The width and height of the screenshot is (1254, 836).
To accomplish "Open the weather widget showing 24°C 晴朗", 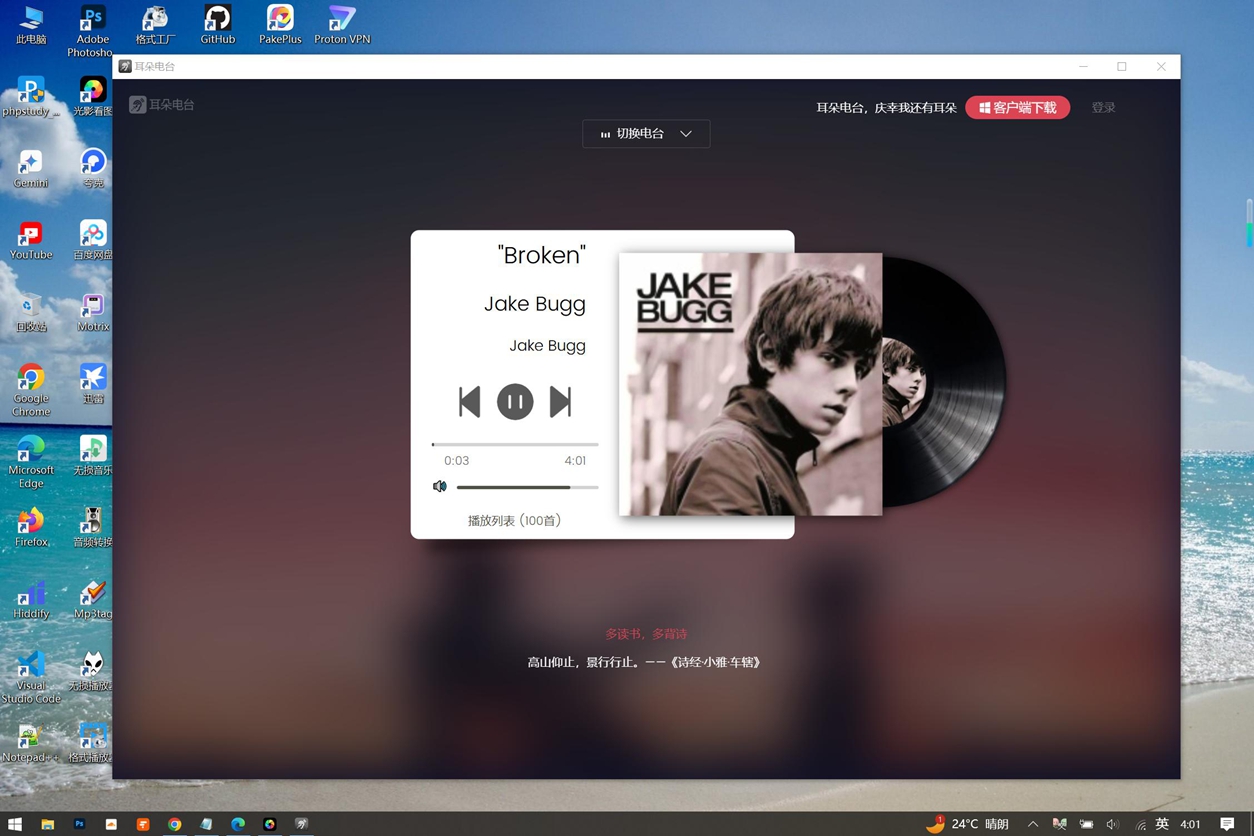I will pos(968,824).
